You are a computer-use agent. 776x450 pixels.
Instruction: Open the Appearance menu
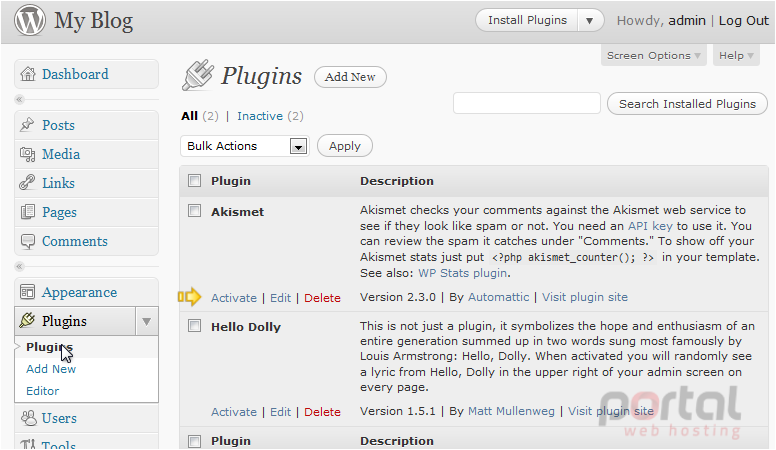pos(80,293)
